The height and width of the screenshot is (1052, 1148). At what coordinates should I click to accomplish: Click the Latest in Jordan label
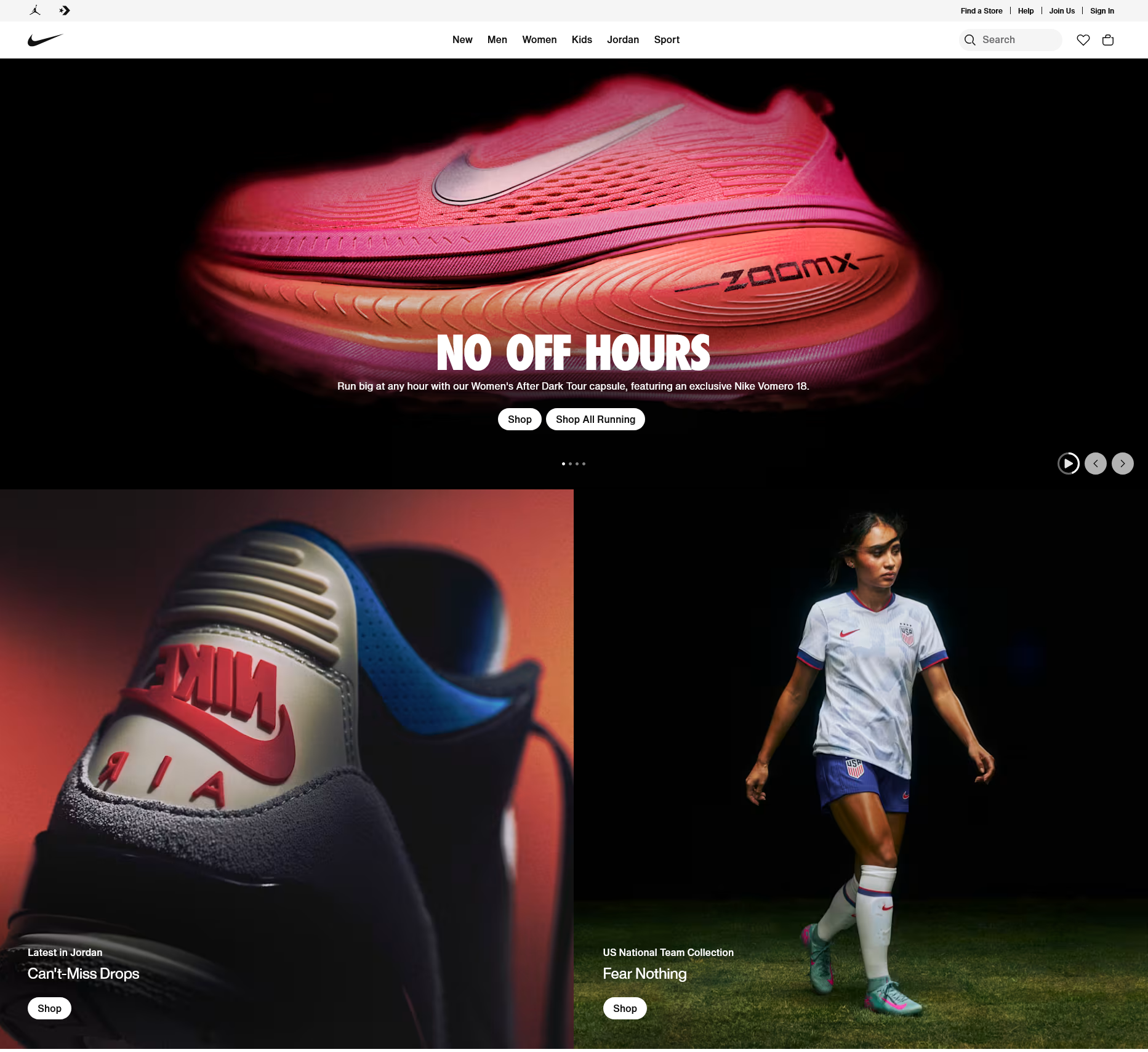[x=65, y=952]
